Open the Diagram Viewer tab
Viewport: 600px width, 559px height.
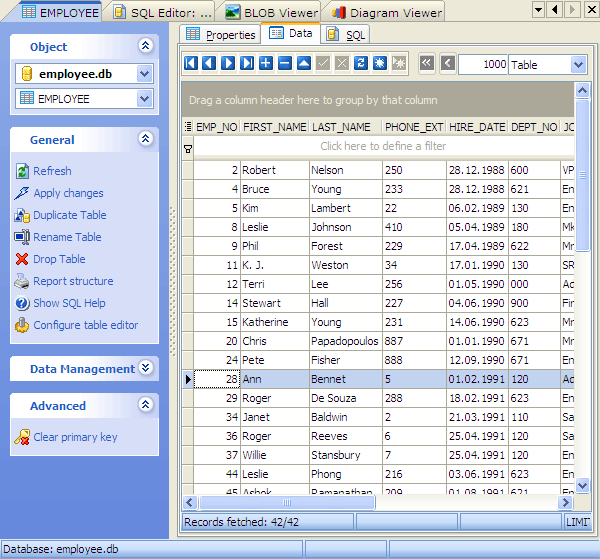point(386,13)
